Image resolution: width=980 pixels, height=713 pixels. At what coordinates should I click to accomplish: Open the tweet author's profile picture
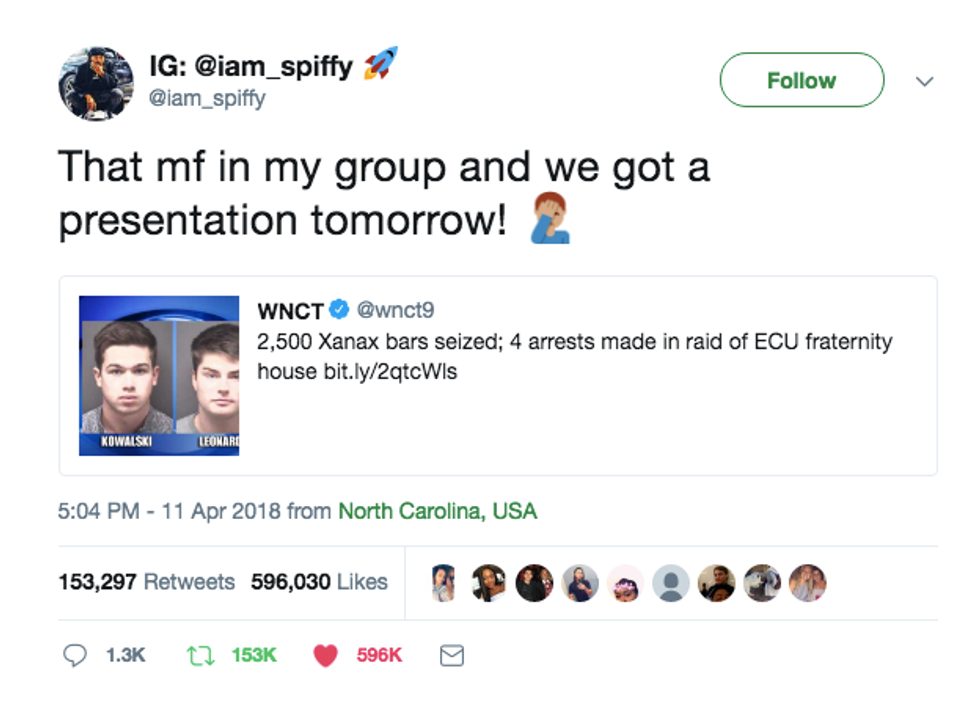[x=96, y=83]
